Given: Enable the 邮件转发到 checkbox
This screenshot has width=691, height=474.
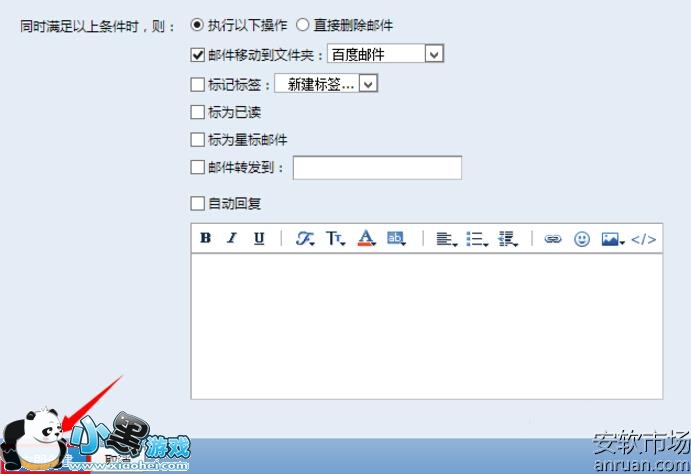Looking at the screenshot, I should tap(197, 167).
